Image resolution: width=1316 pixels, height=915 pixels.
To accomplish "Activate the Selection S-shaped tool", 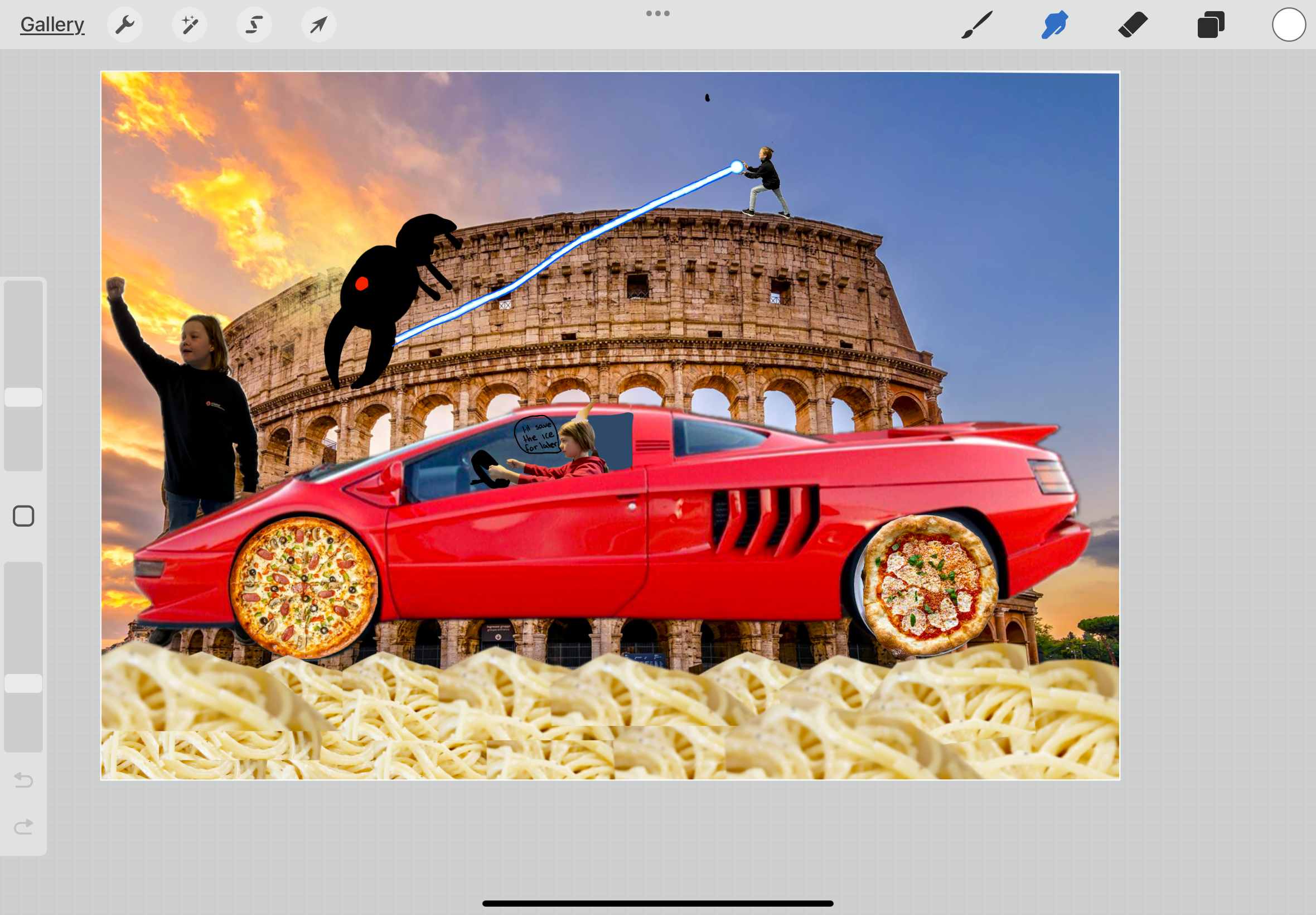I will [x=254, y=25].
